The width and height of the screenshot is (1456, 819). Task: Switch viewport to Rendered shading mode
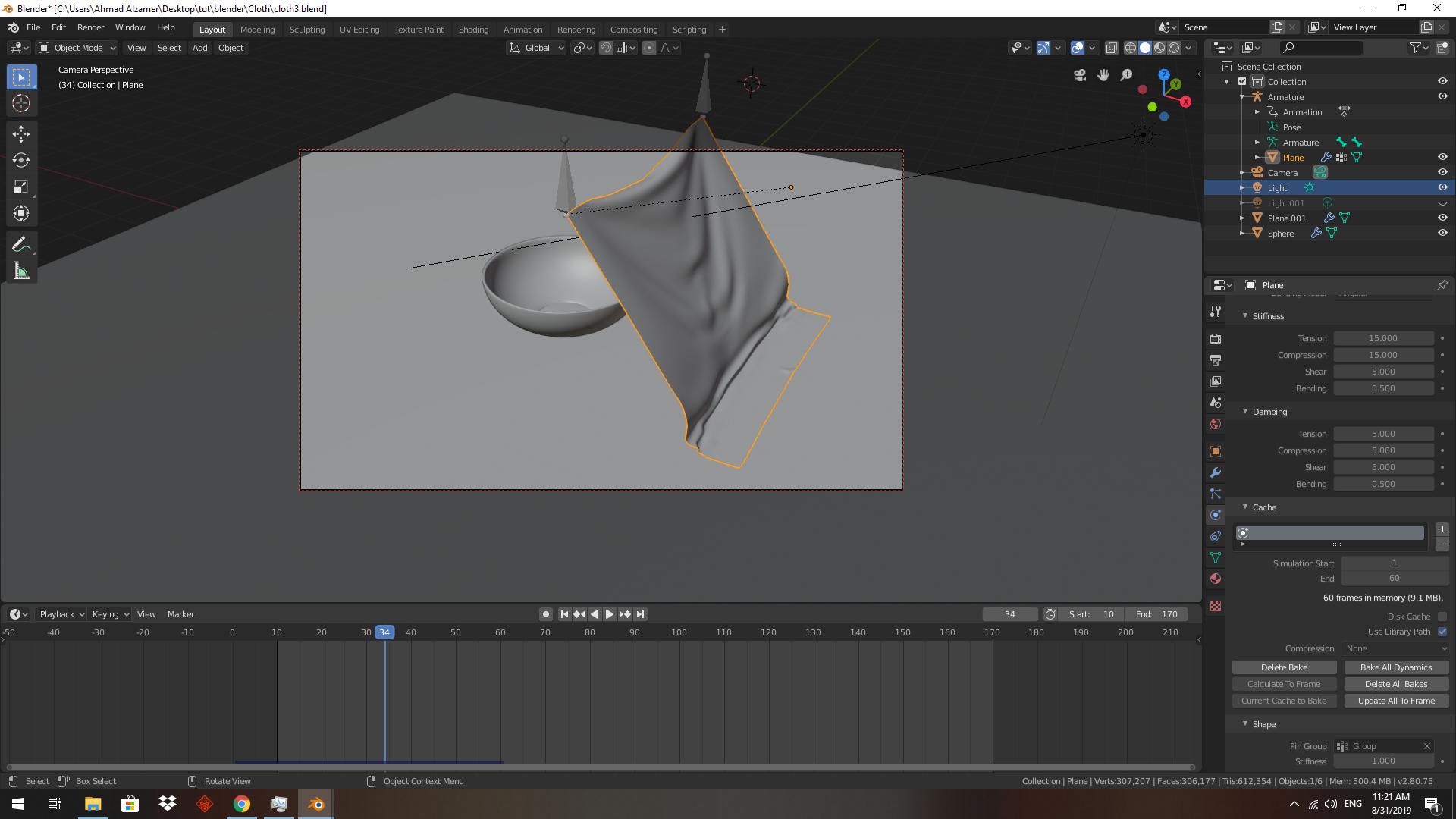tap(1175, 47)
